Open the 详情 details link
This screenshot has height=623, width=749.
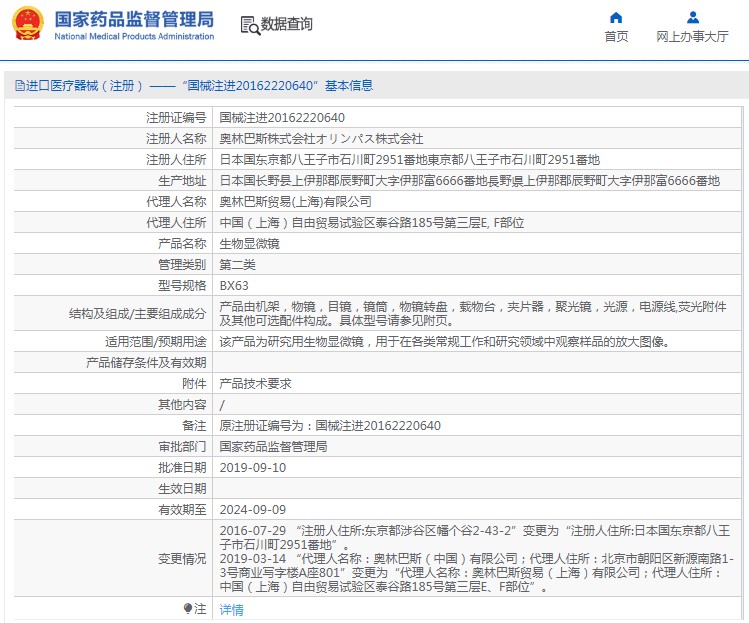(x=232, y=609)
